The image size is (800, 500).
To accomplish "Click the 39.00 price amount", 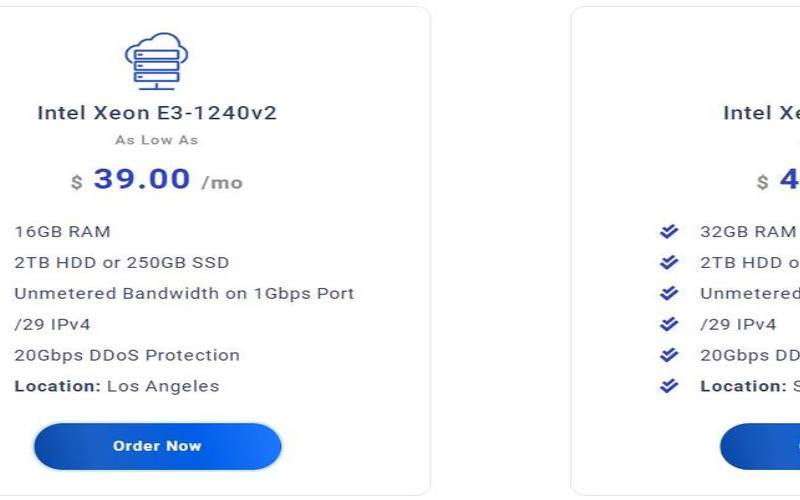I will 142,179.
